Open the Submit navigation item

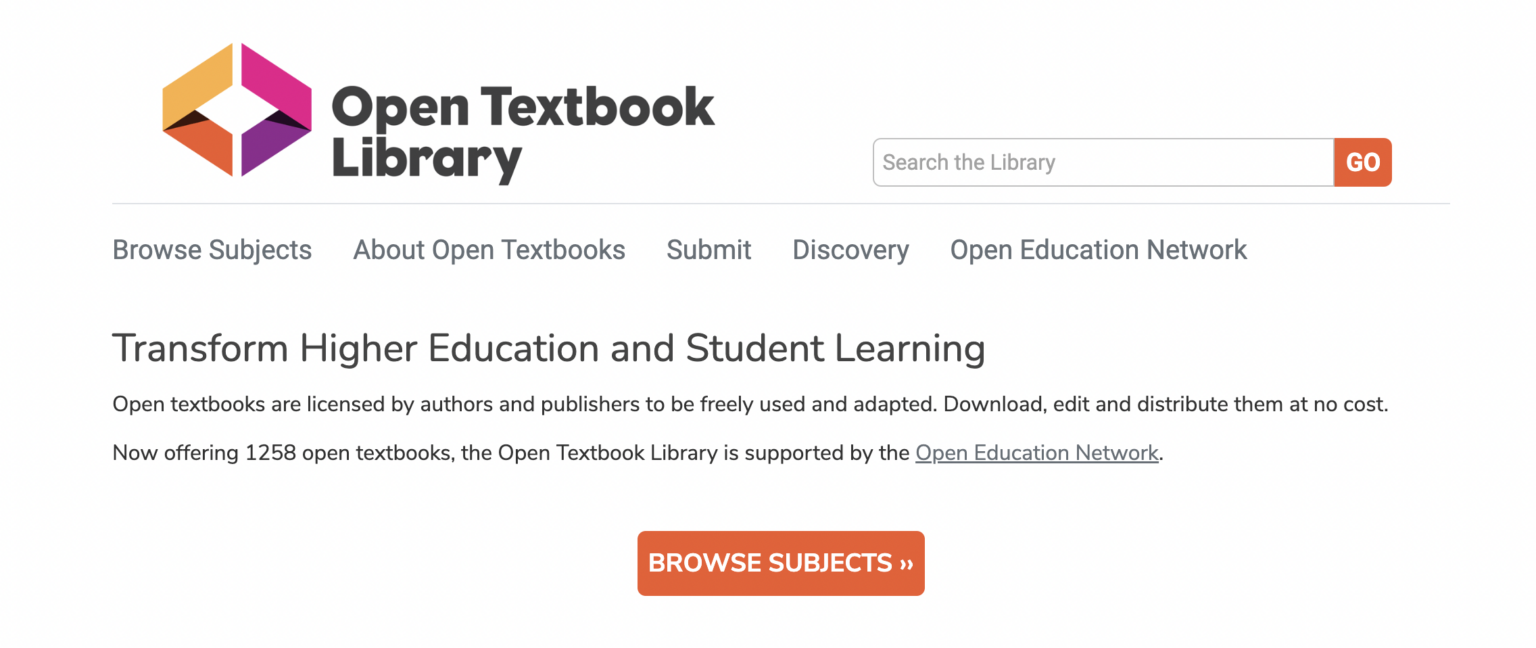(x=709, y=250)
